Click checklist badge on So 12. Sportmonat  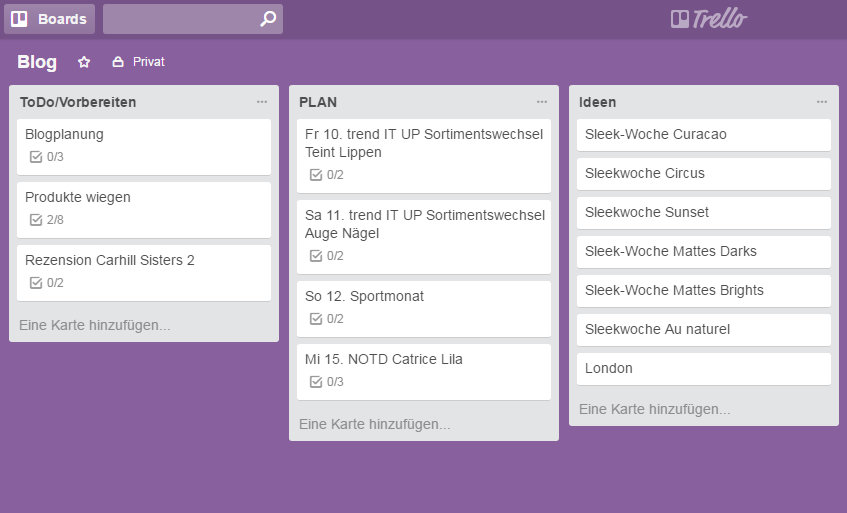327,319
